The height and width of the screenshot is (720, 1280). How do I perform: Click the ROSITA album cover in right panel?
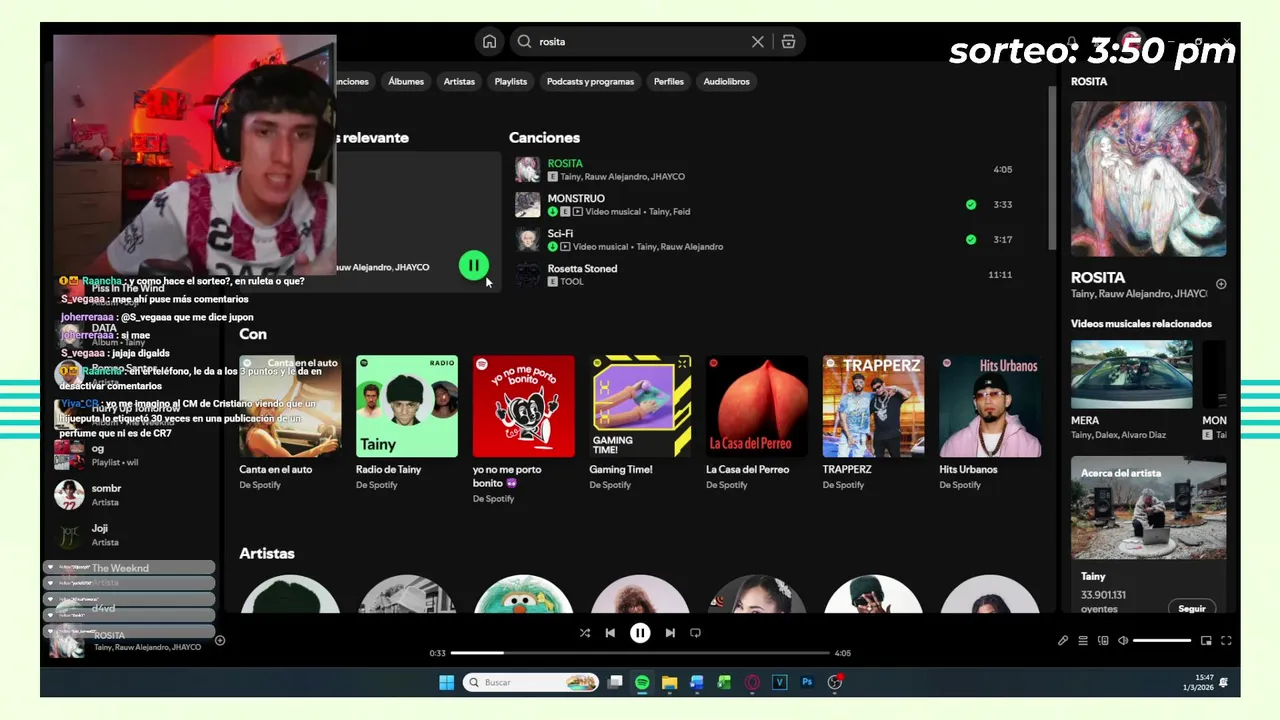(x=1148, y=179)
